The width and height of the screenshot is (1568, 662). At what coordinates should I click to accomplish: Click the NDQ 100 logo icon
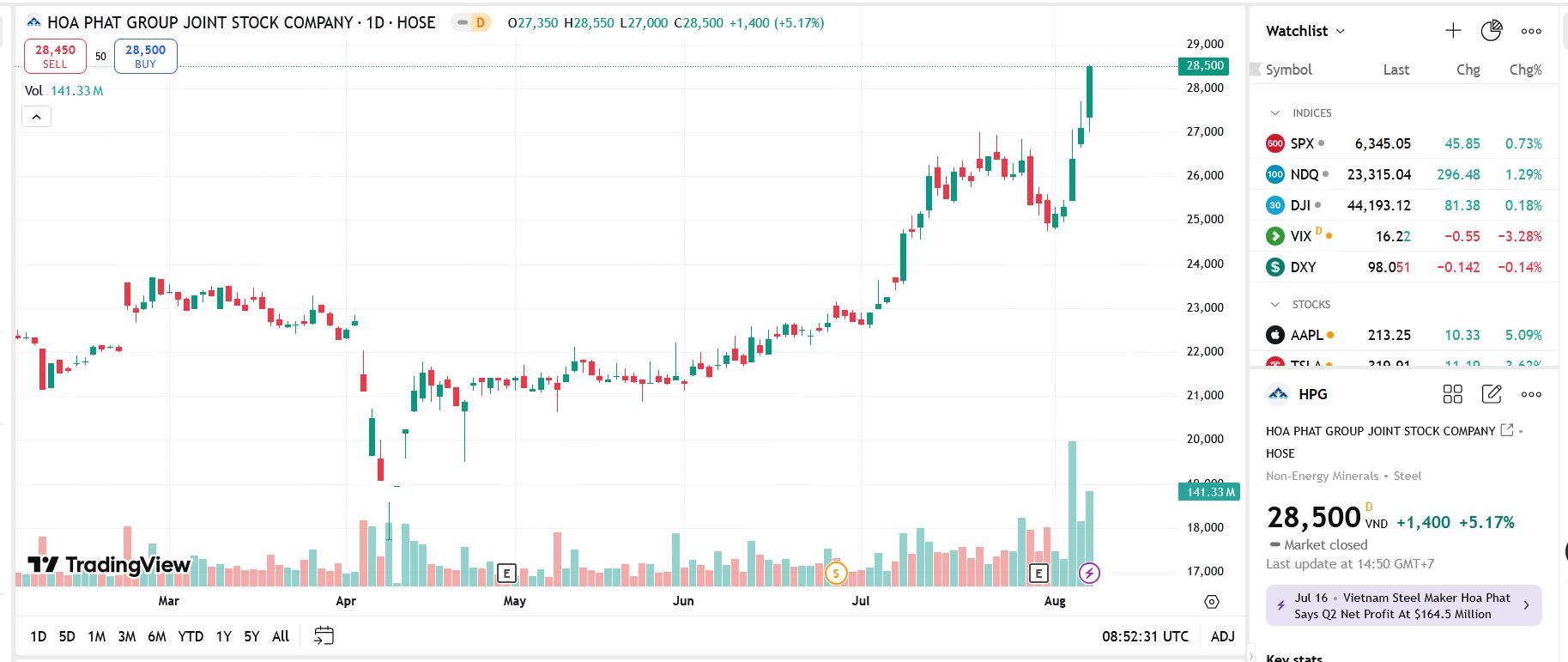coord(1275,174)
